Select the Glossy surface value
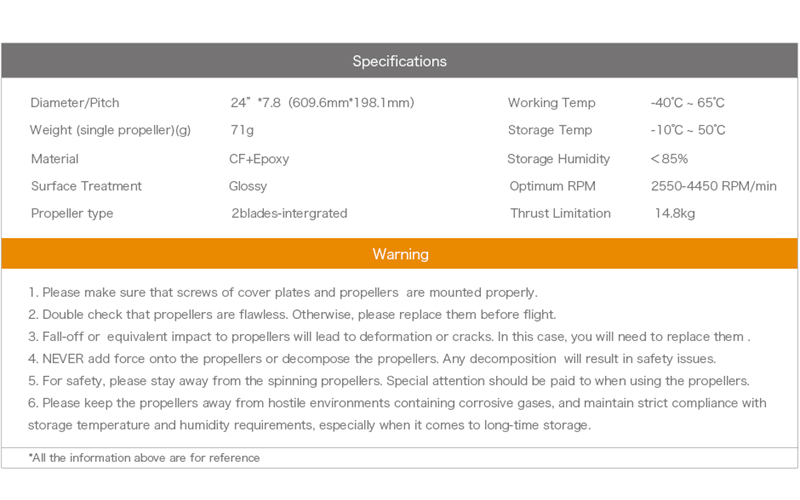This screenshot has width=800, height=500. 248,186
